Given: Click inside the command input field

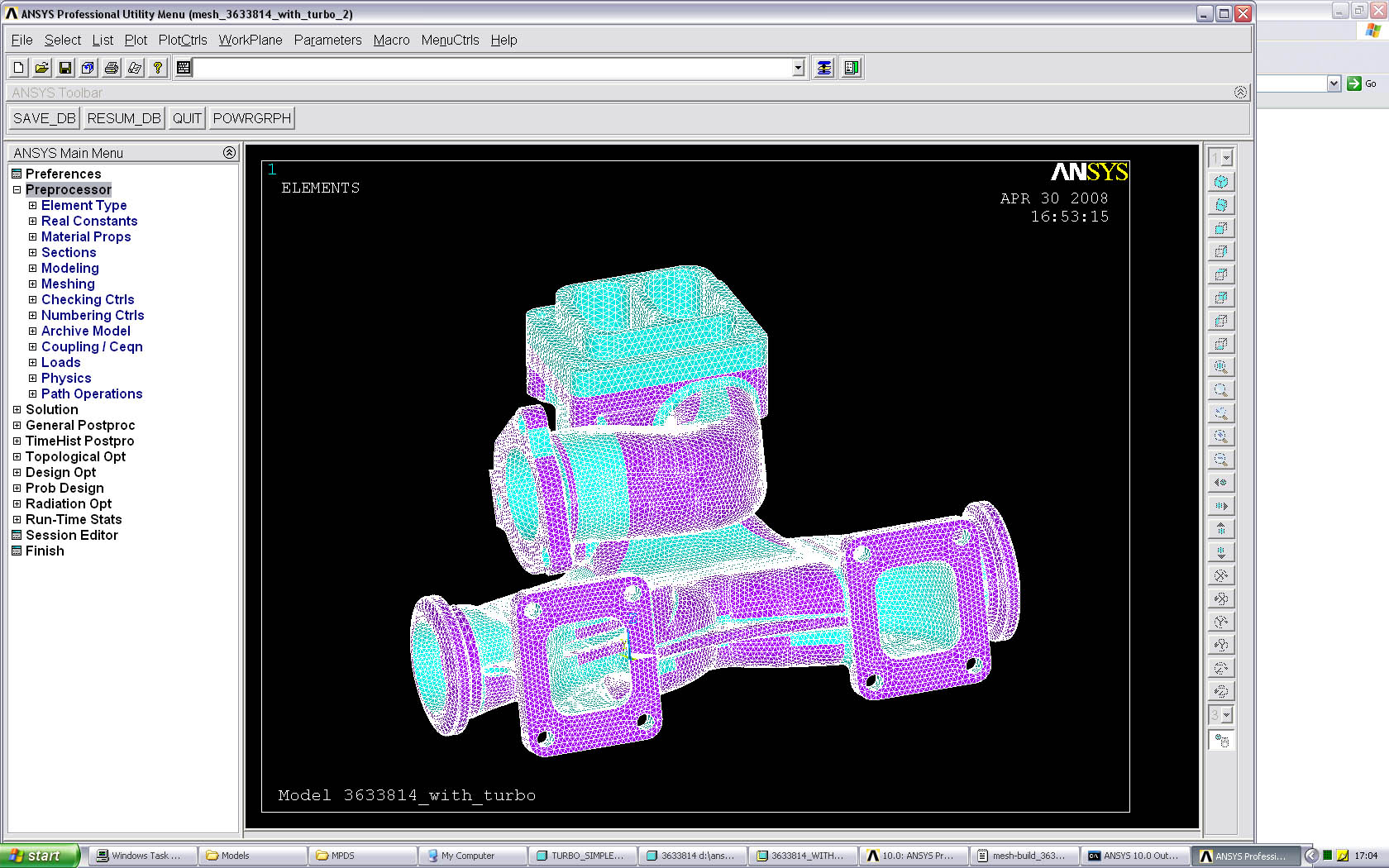Looking at the screenshot, I should [x=493, y=68].
